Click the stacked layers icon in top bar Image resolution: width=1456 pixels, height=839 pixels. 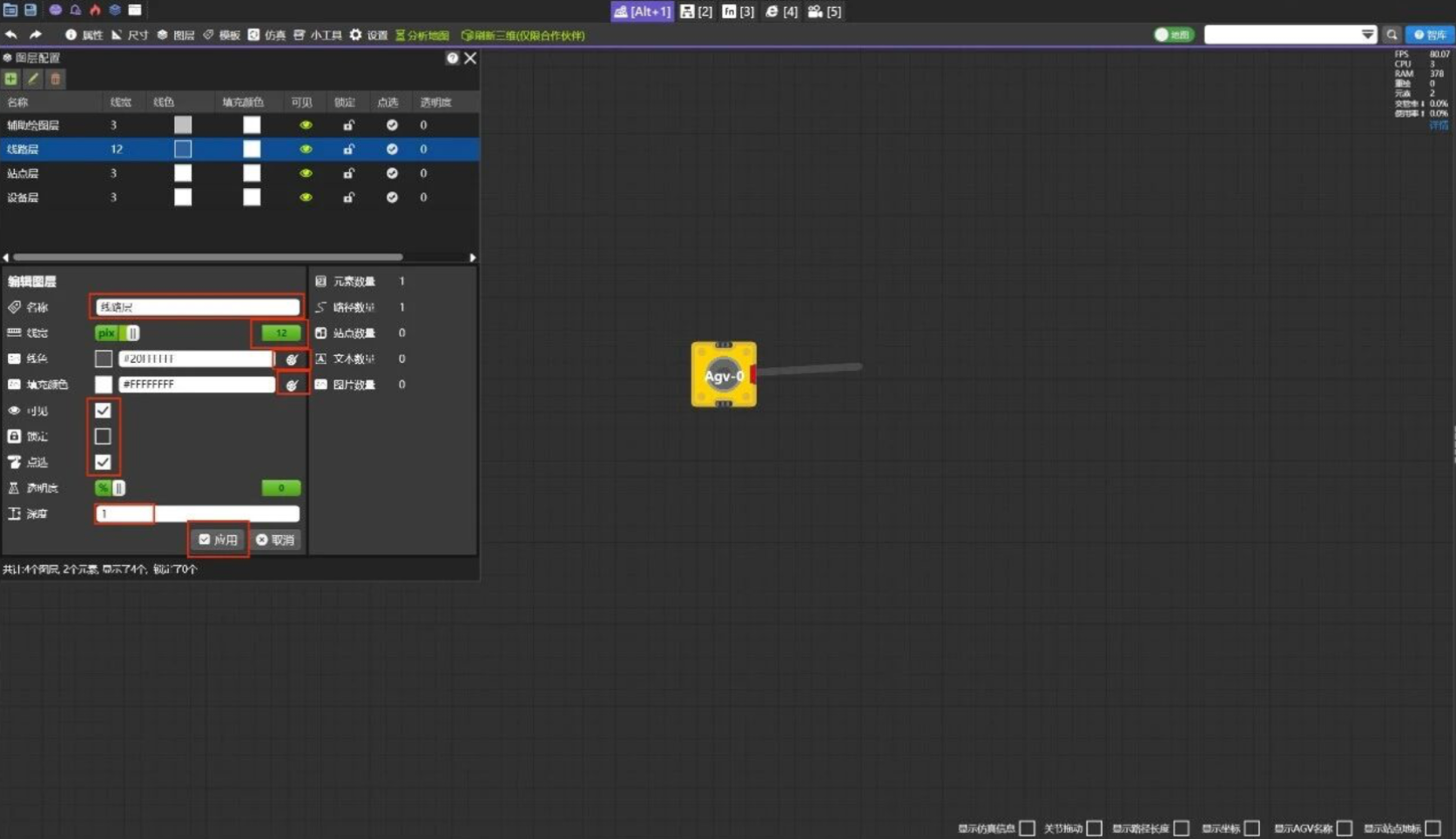(115, 10)
